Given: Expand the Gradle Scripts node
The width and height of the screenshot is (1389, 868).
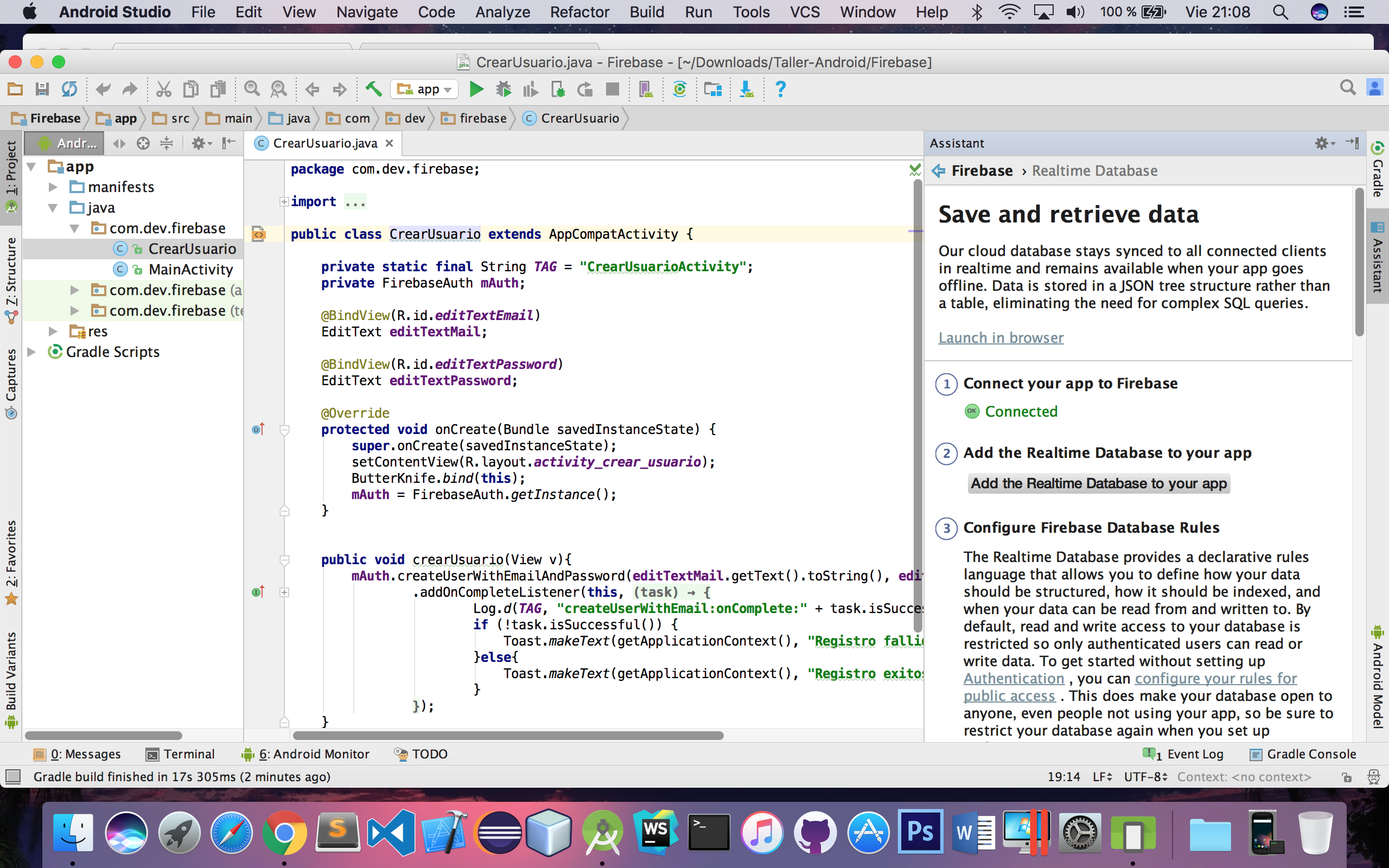Looking at the screenshot, I should pyautogui.click(x=32, y=352).
